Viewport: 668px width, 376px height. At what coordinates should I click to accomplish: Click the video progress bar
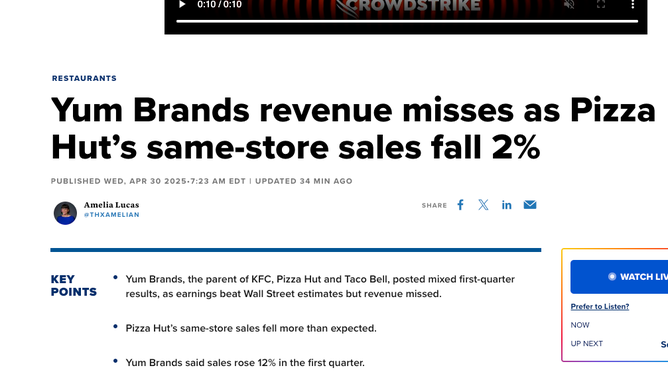point(407,21)
